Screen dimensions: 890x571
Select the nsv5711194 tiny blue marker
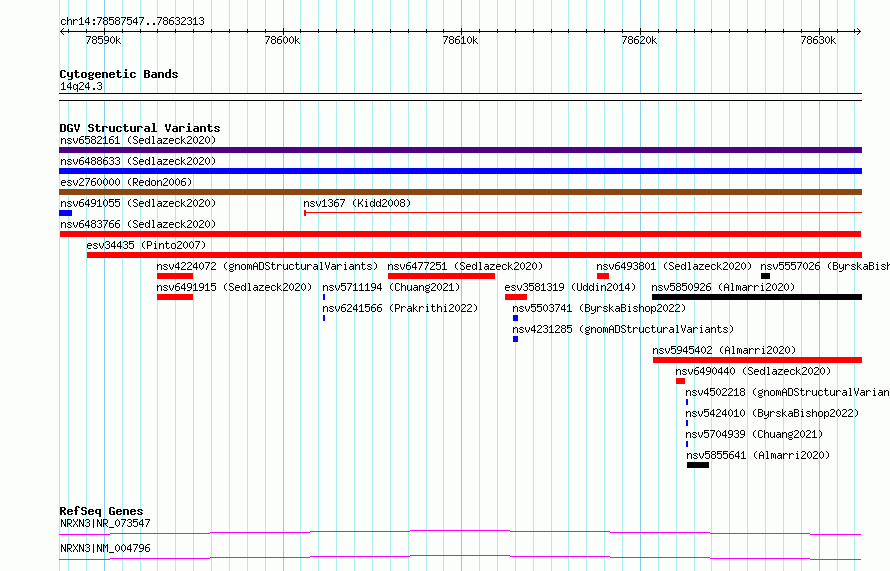point(324,297)
